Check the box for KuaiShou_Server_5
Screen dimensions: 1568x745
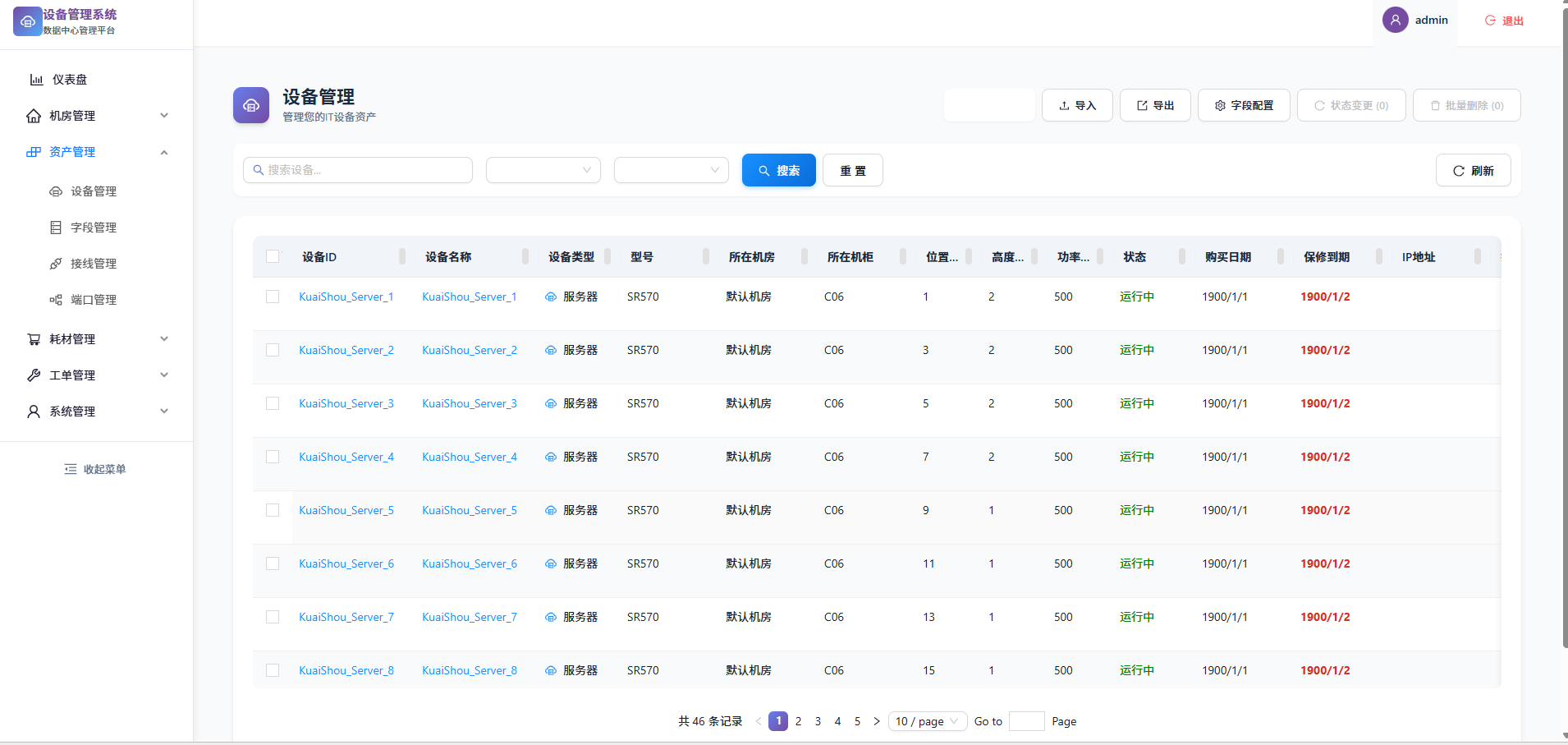[273, 510]
